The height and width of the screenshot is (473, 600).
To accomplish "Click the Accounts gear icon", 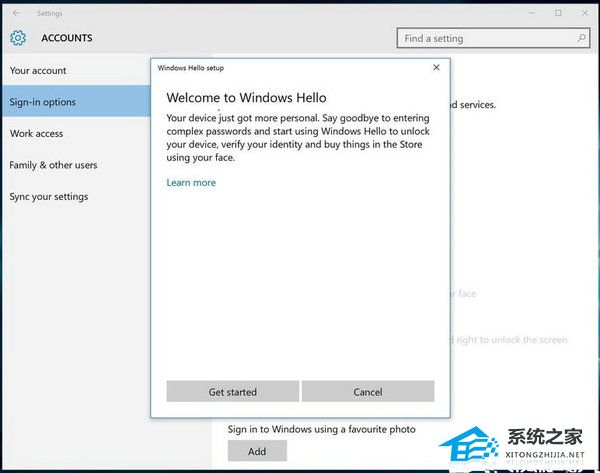I will coord(18,38).
